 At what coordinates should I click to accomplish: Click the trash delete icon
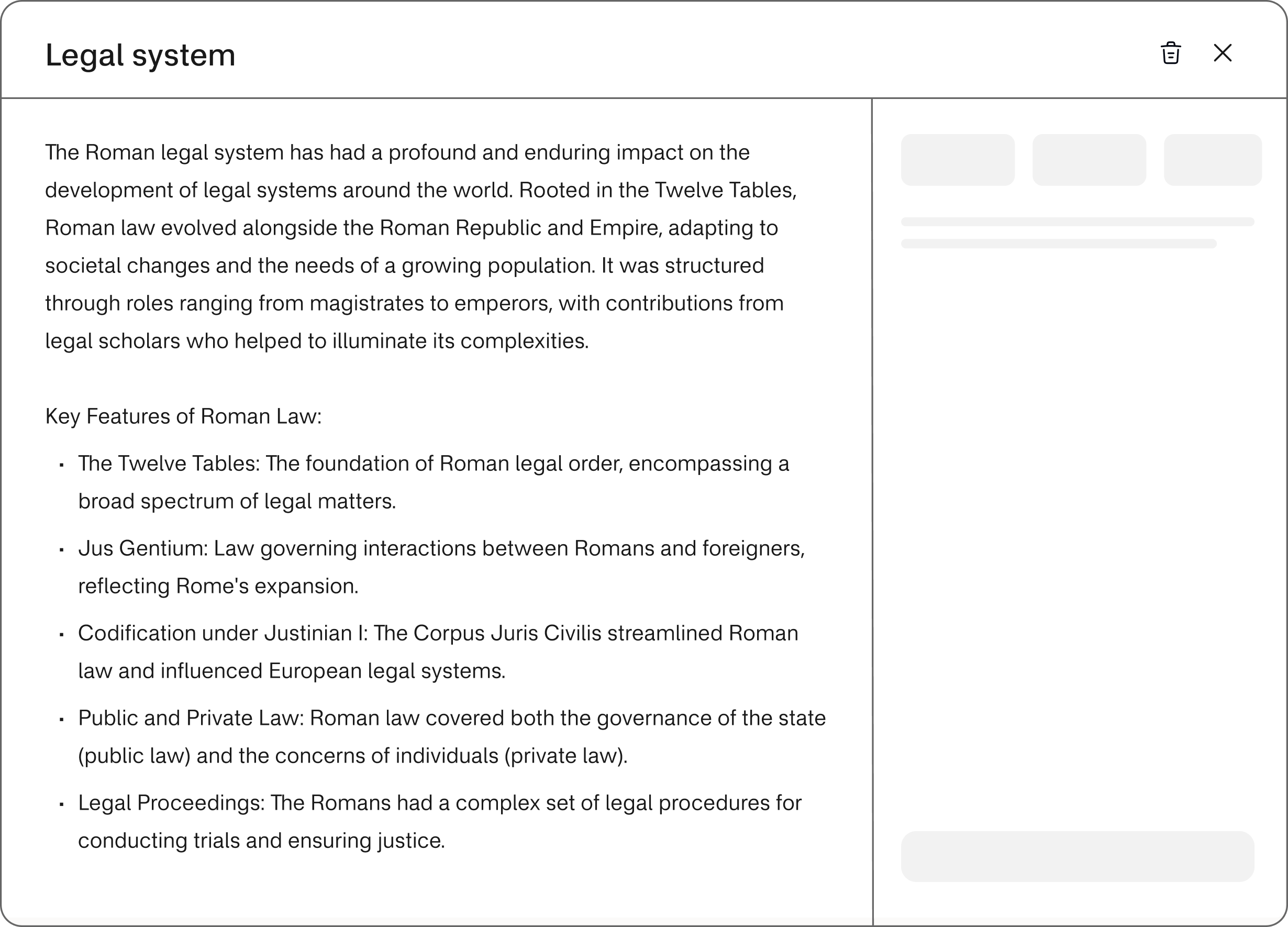point(1170,53)
